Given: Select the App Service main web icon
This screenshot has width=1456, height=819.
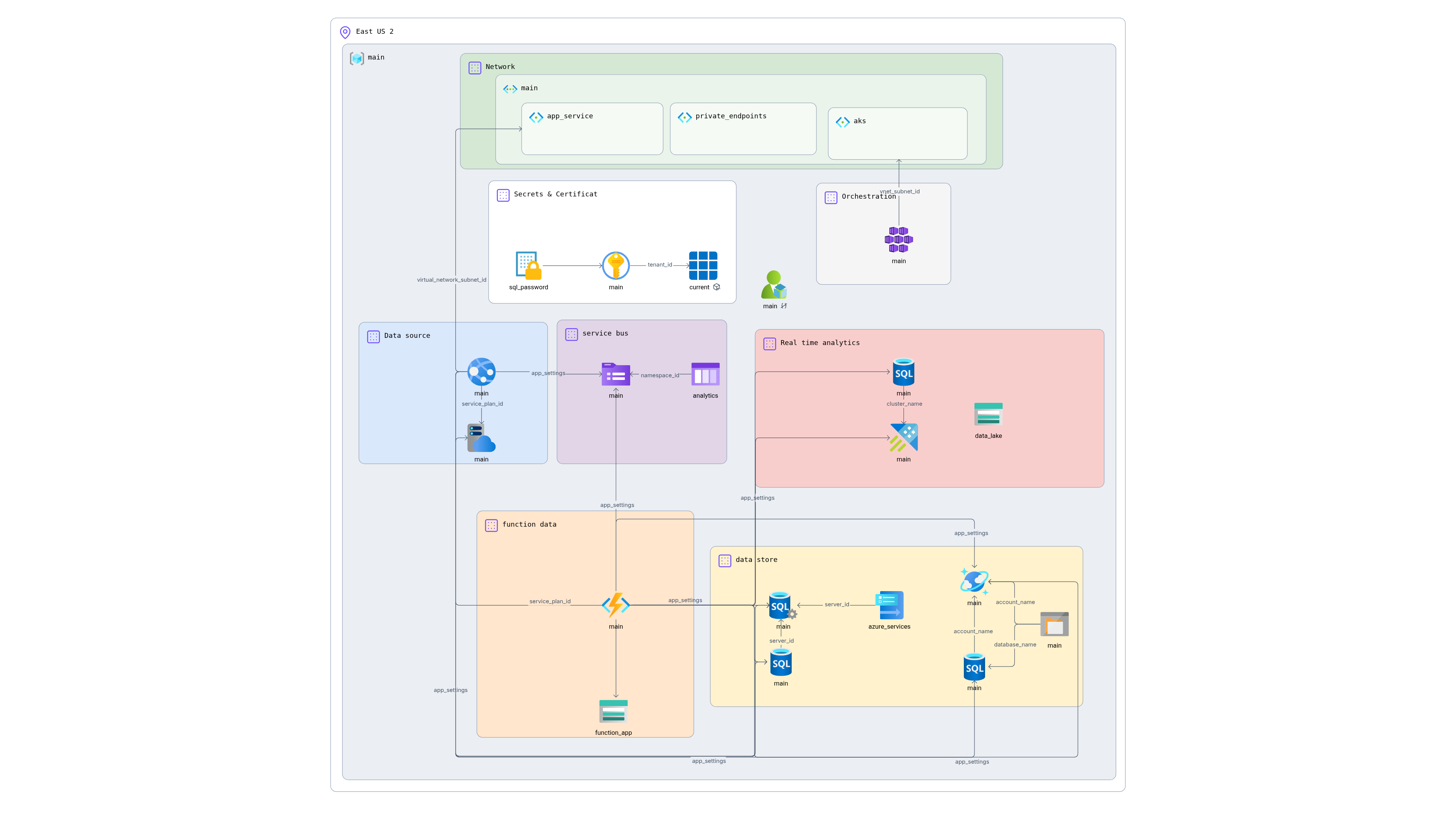Looking at the screenshot, I should pos(482,372).
